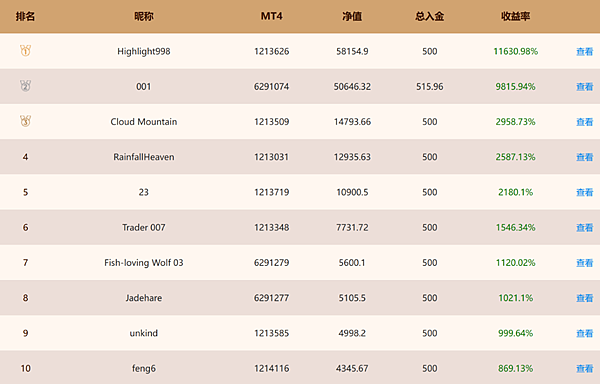The height and width of the screenshot is (384, 600).
Task: Click the bronze third-place medal icon
Action: (25, 121)
